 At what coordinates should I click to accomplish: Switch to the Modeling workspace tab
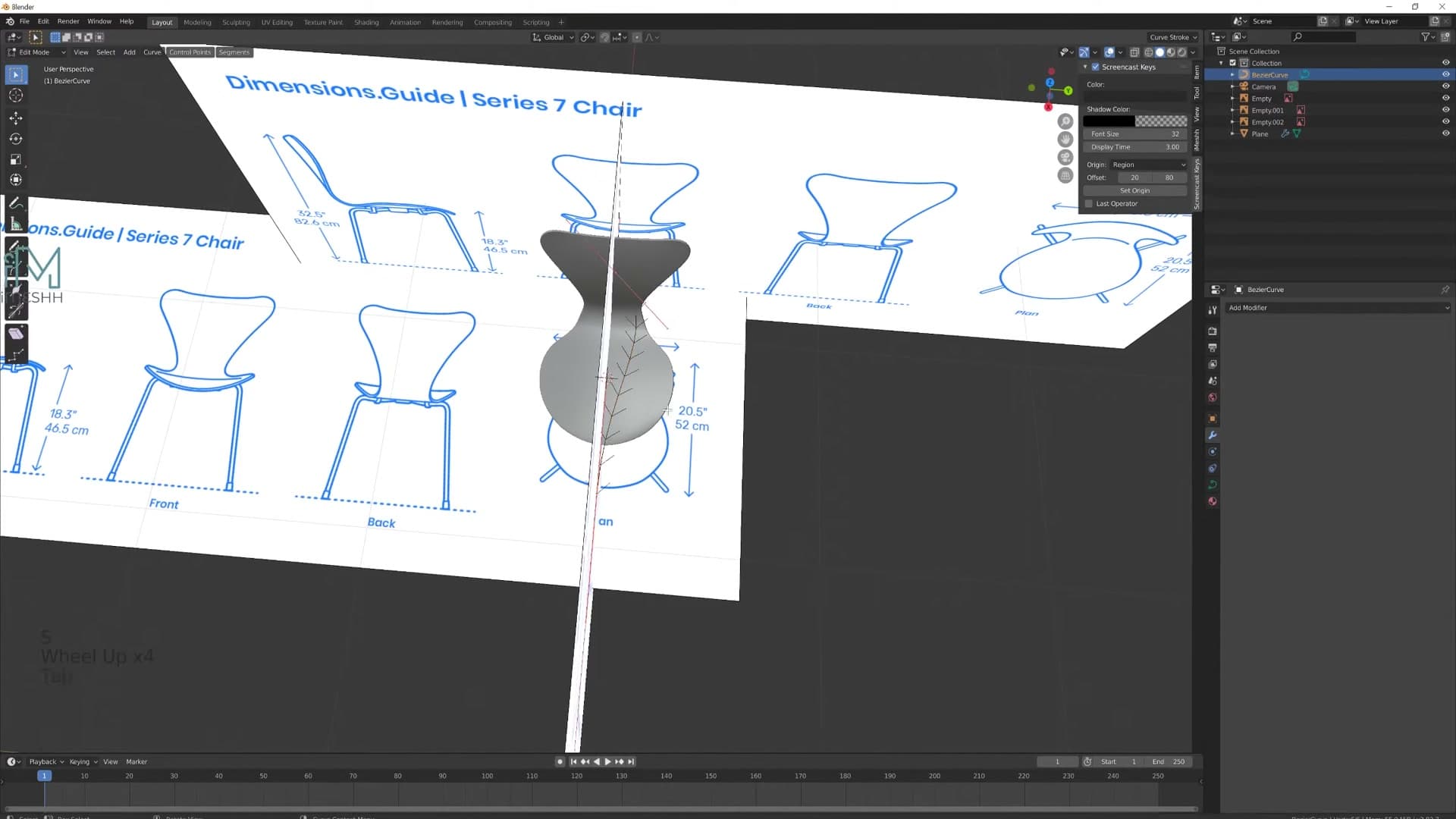197,22
